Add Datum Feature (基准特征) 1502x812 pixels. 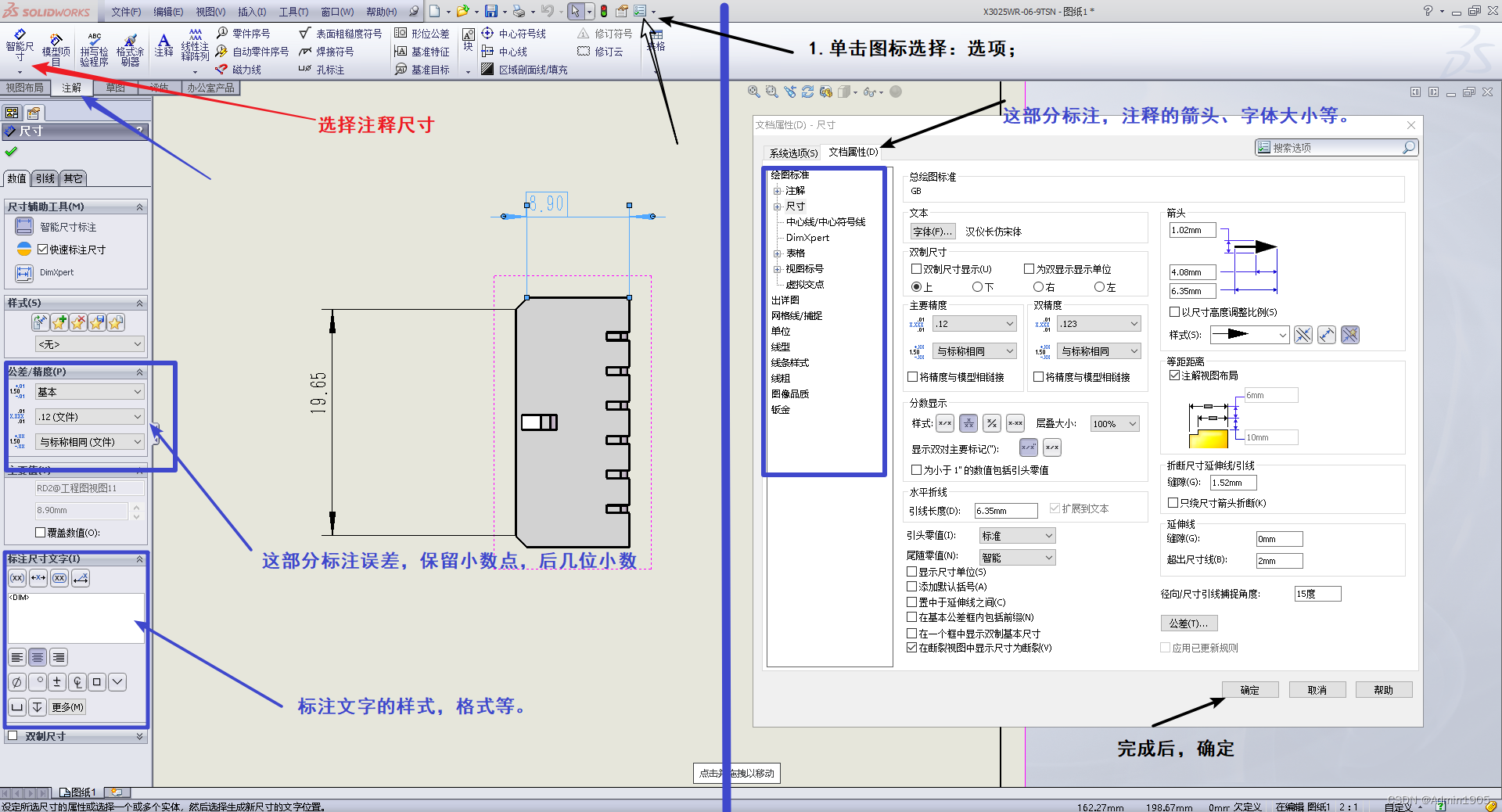point(422,52)
